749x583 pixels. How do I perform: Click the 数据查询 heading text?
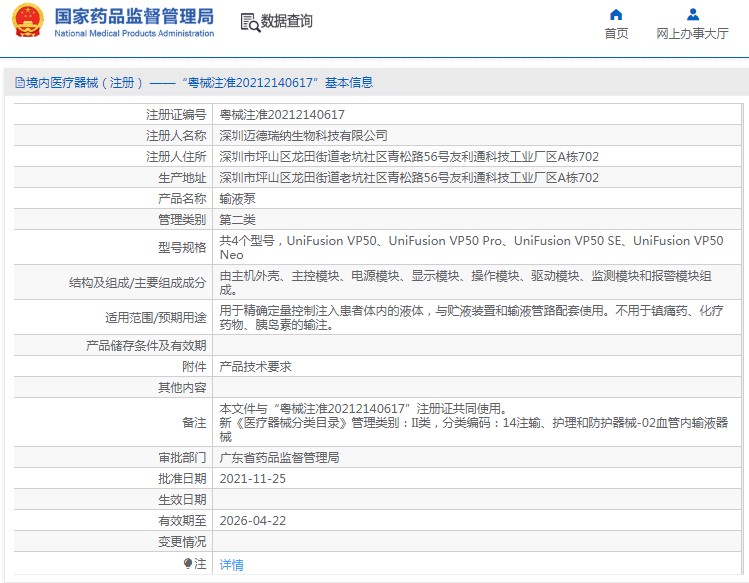pyautogui.click(x=287, y=21)
